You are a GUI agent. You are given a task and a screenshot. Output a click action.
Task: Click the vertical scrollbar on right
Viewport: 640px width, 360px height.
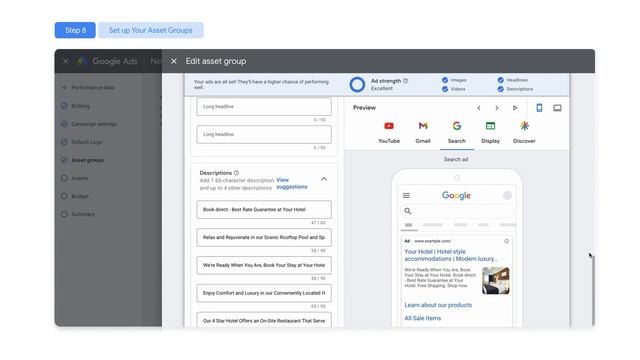tap(593, 290)
